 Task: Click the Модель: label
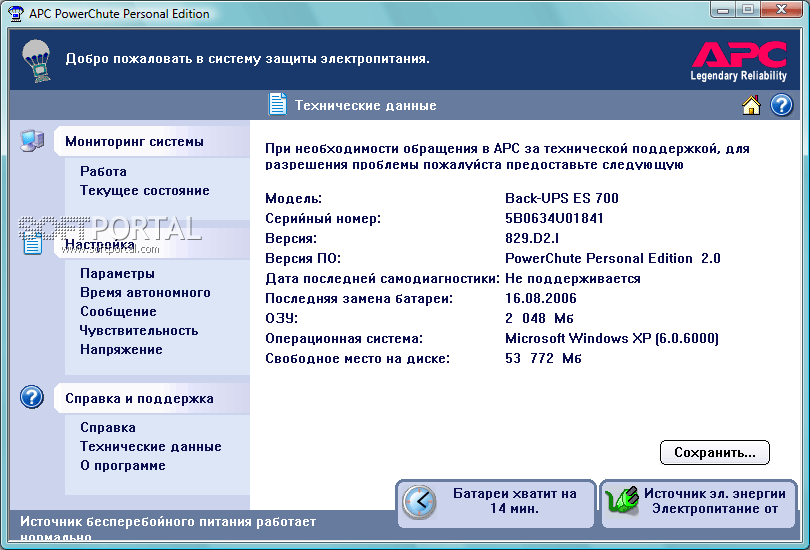point(293,198)
